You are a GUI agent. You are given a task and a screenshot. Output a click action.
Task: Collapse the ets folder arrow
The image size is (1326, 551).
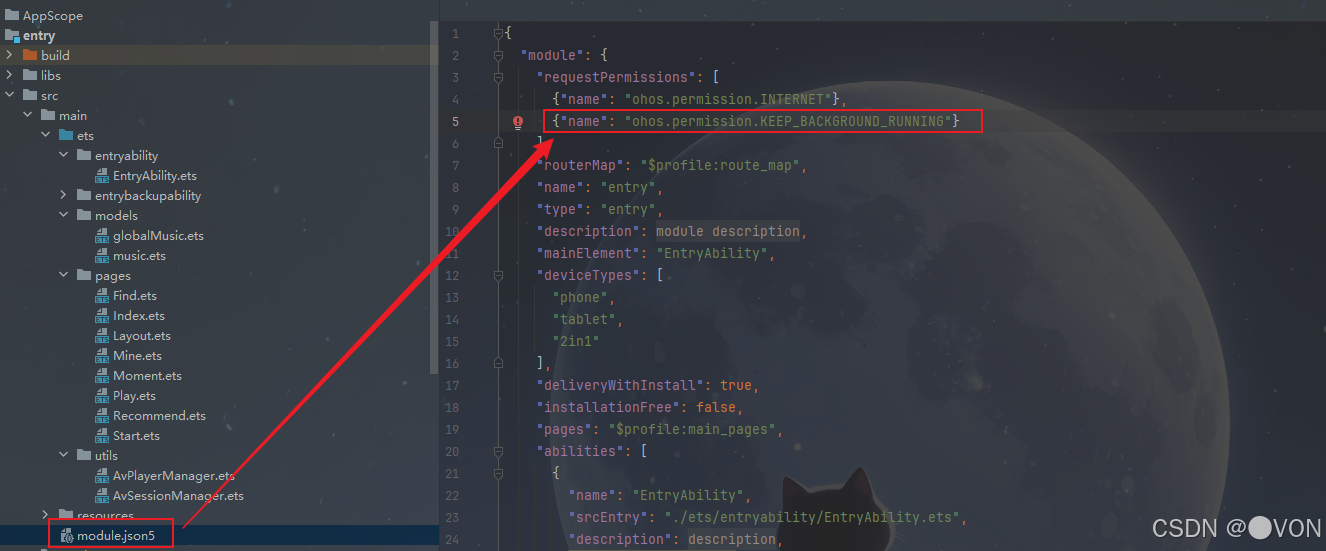[x=45, y=135]
